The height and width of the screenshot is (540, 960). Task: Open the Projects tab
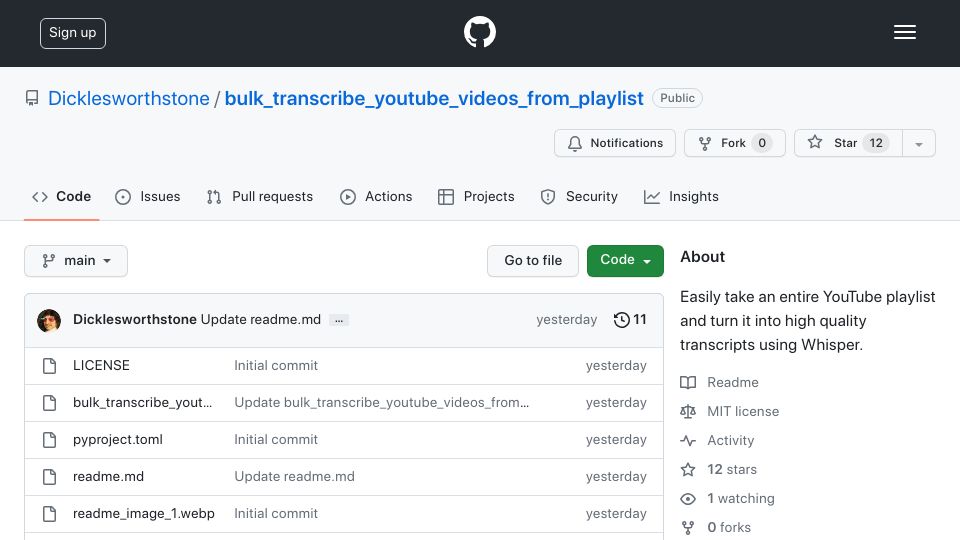(476, 197)
